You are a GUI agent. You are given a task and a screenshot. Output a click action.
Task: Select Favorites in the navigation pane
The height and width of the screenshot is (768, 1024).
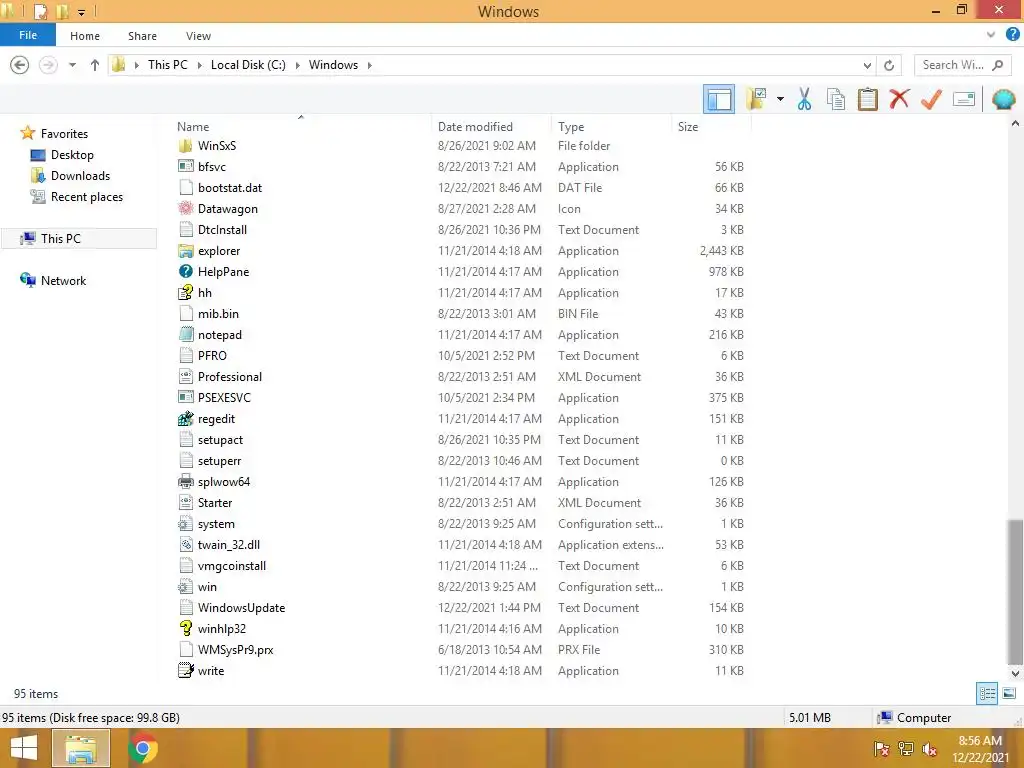pos(64,133)
